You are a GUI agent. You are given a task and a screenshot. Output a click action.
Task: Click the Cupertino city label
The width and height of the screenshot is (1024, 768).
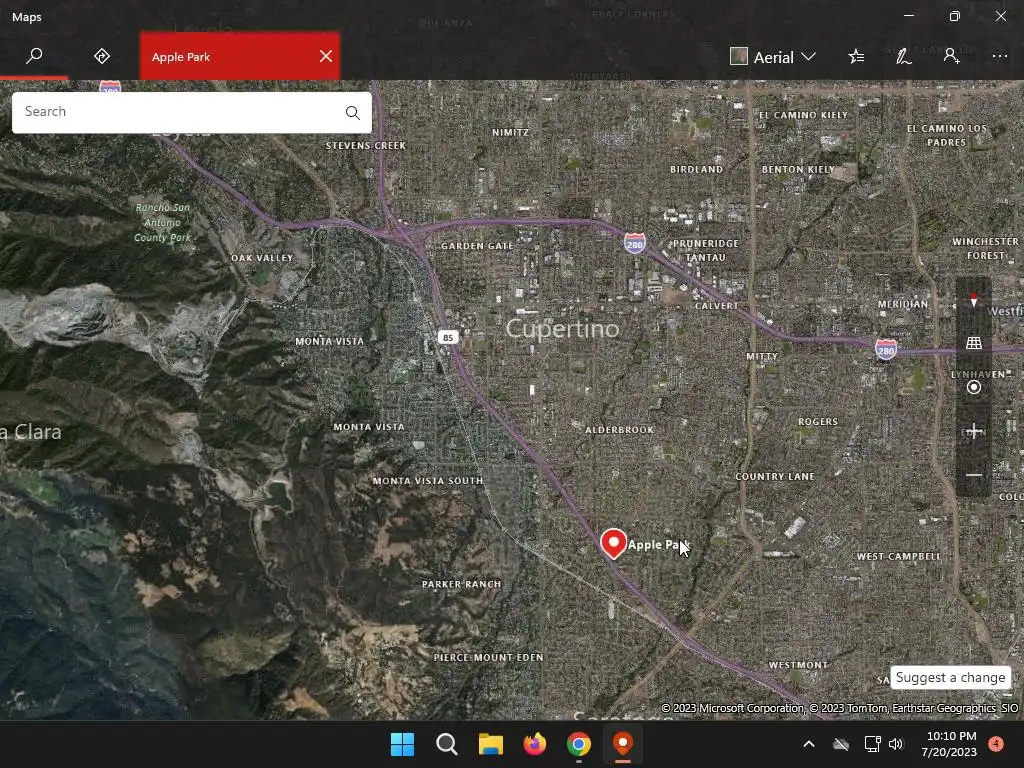[562, 328]
